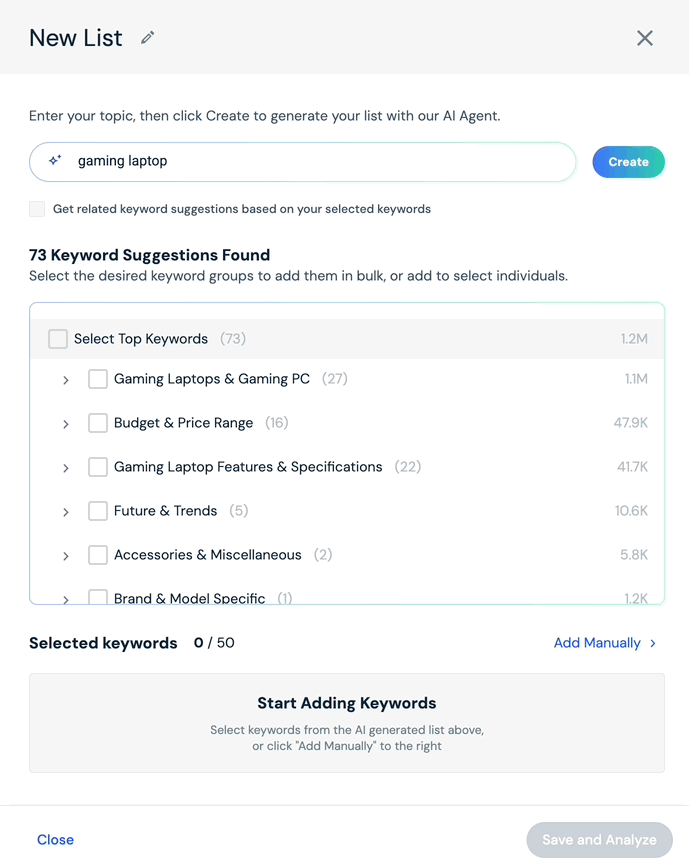Expand the Gaming Laptops & Gaming PC group

point(65,380)
